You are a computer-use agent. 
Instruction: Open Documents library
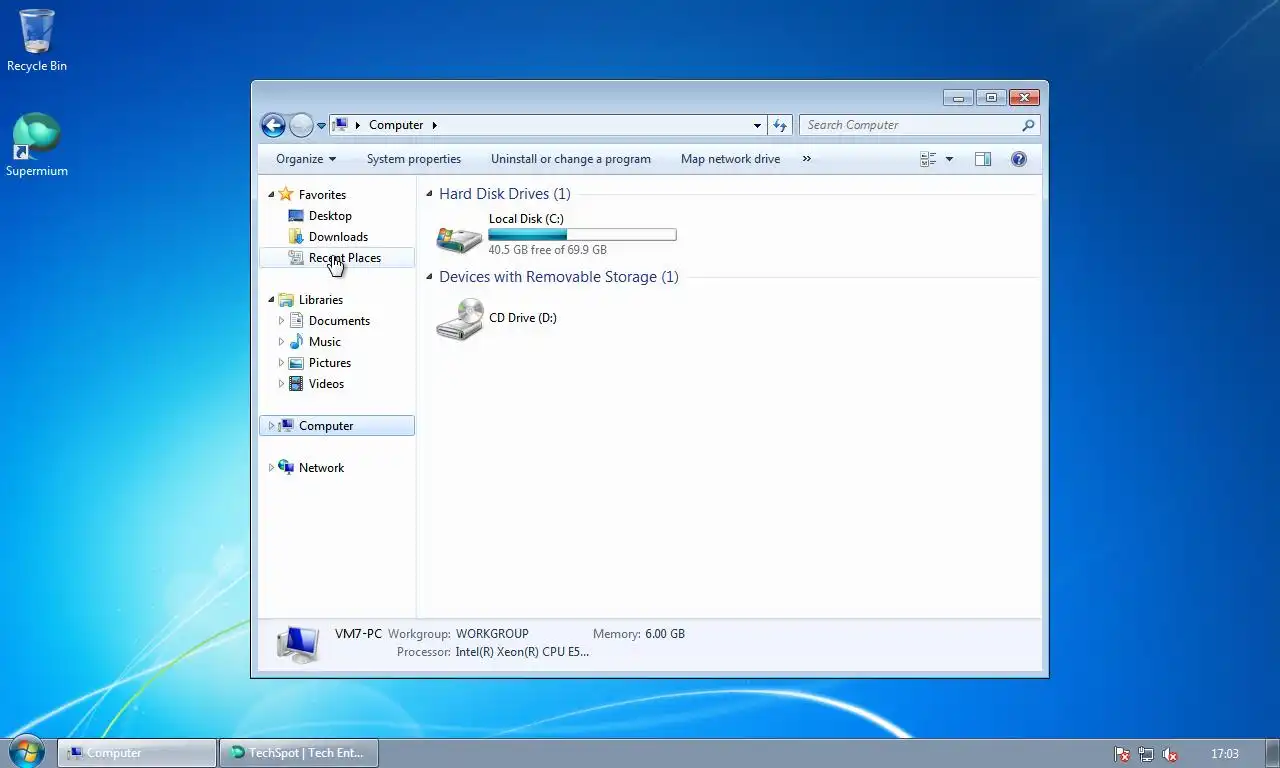pyautogui.click(x=339, y=321)
